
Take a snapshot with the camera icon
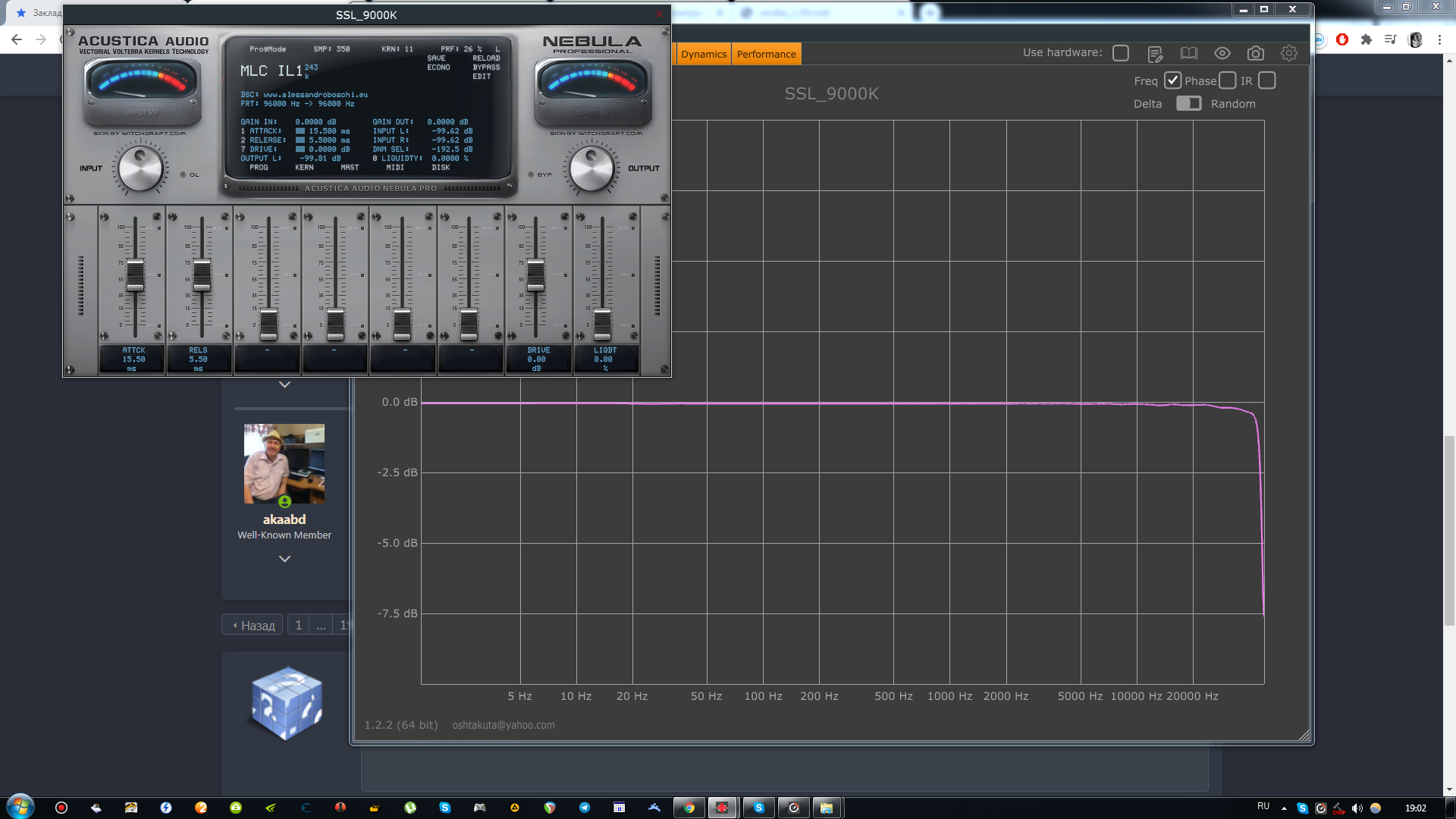click(1256, 53)
